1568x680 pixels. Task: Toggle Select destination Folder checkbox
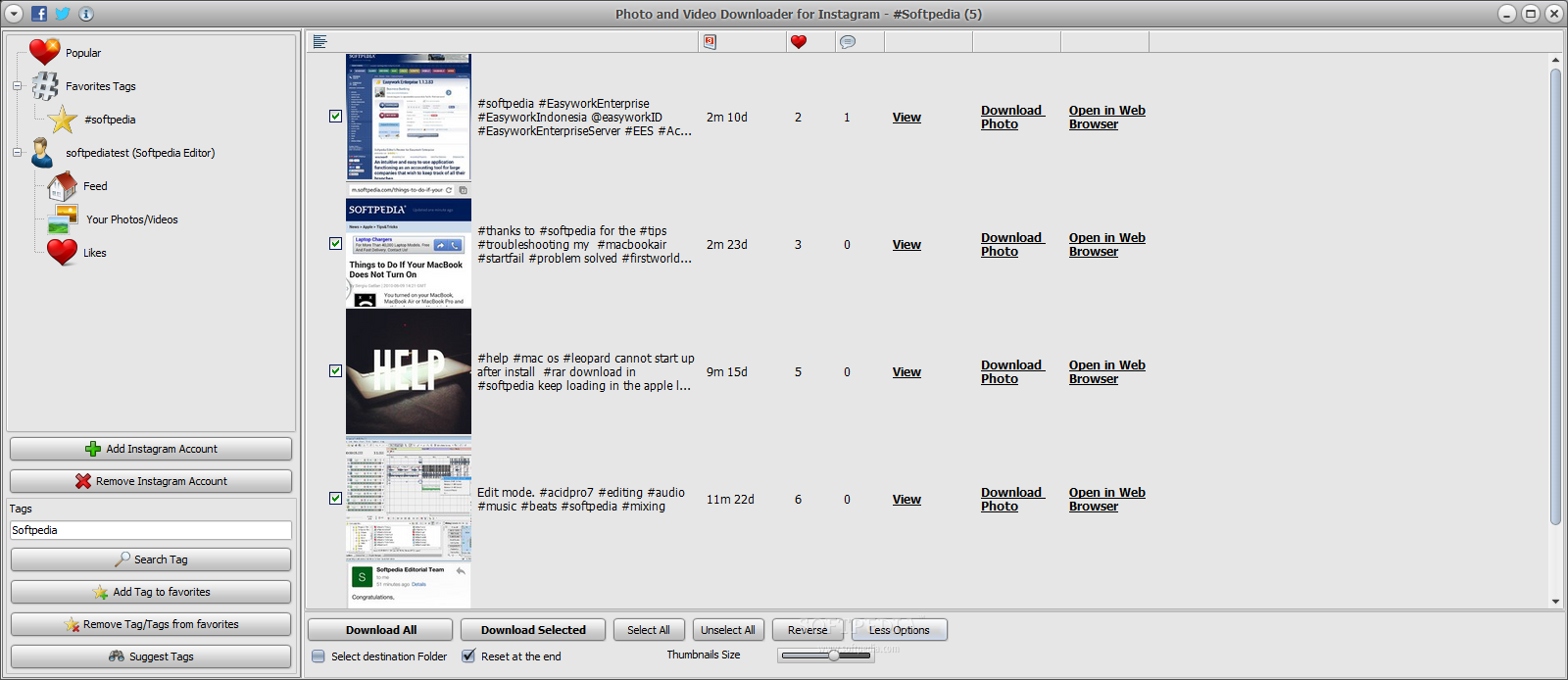pos(318,656)
